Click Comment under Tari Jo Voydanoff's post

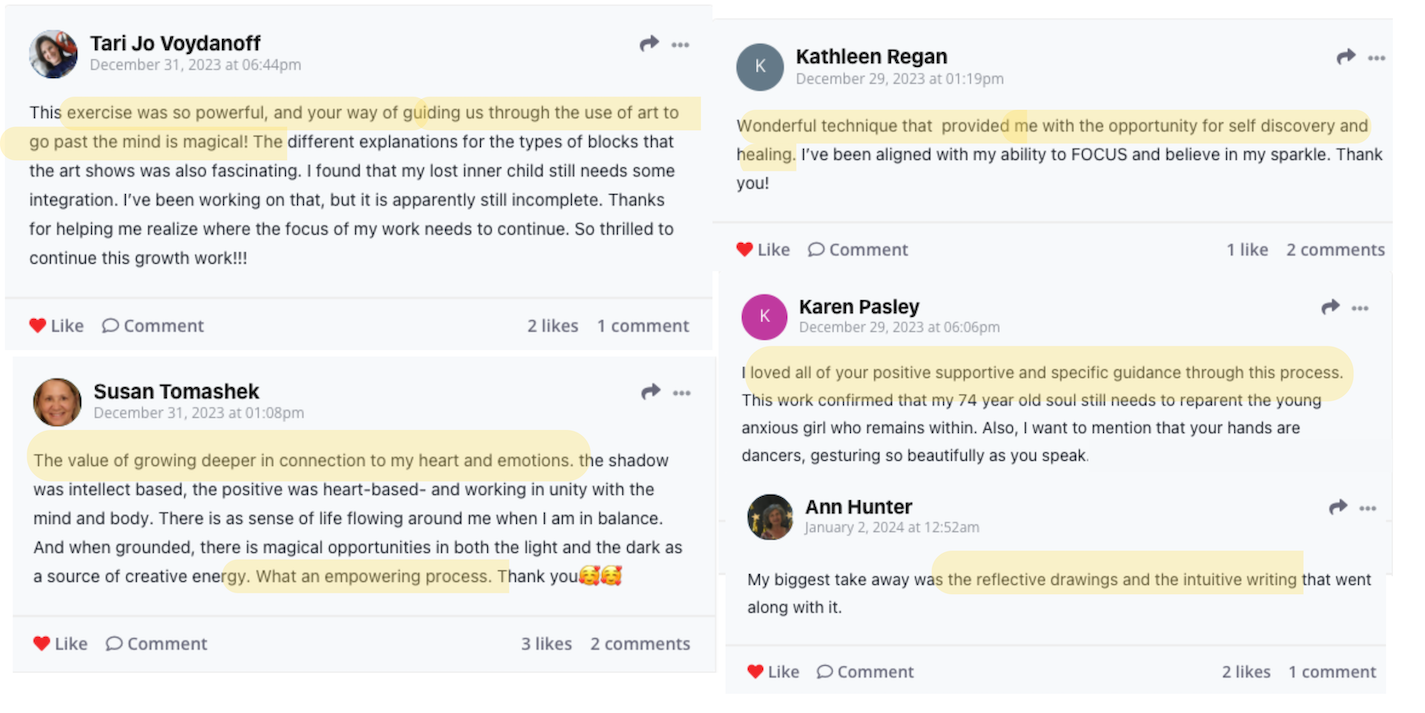click(153, 325)
